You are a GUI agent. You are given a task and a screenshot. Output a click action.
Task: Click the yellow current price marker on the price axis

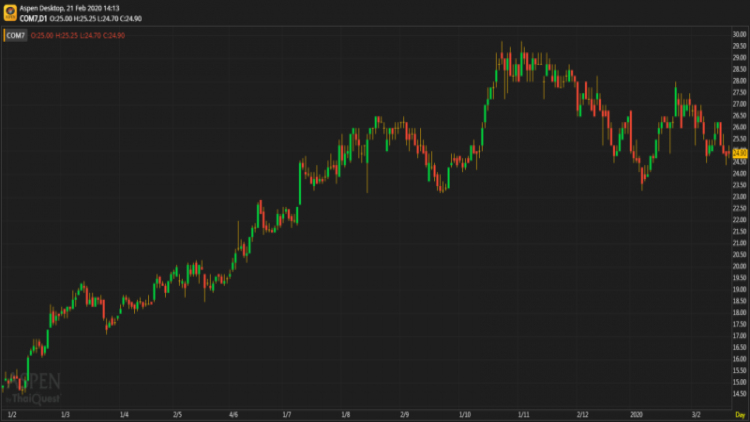click(739, 153)
